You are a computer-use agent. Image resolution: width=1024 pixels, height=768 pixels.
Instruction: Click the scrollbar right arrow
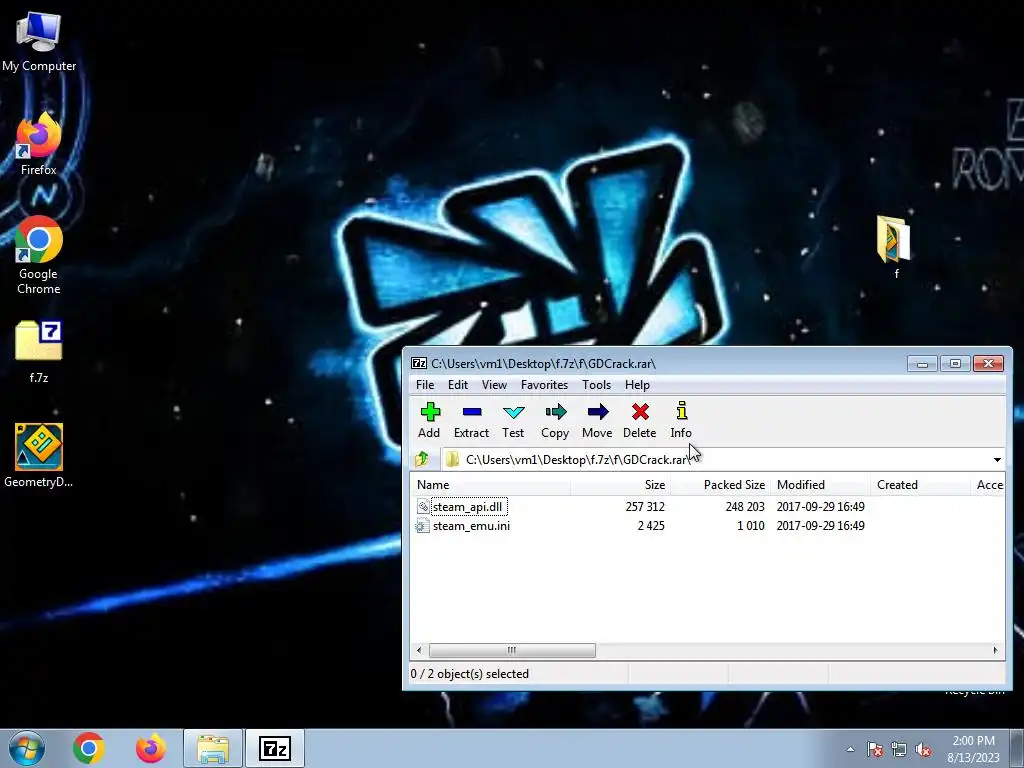pyautogui.click(x=995, y=650)
